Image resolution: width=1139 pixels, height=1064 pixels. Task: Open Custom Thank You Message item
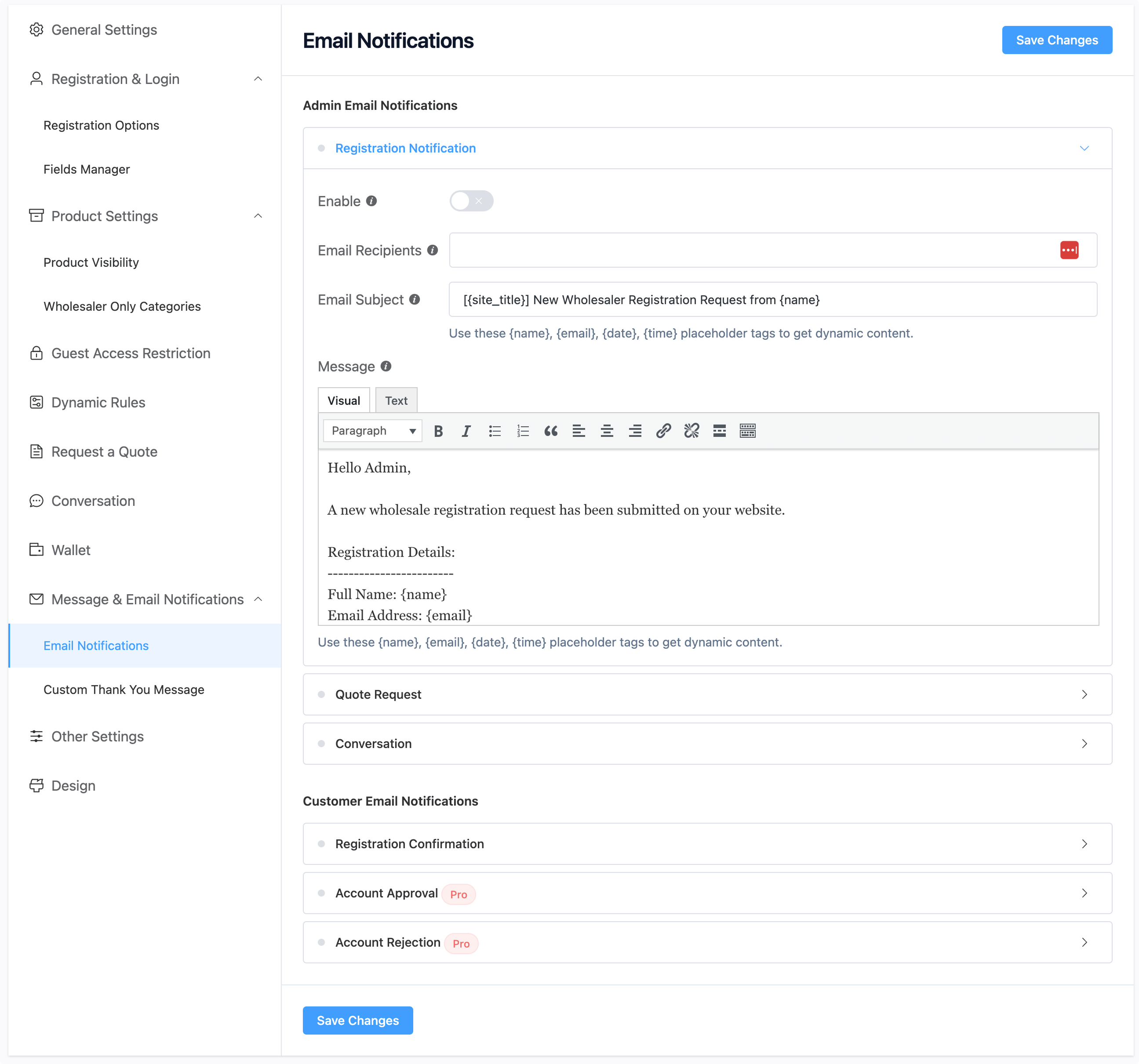pos(124,690)
